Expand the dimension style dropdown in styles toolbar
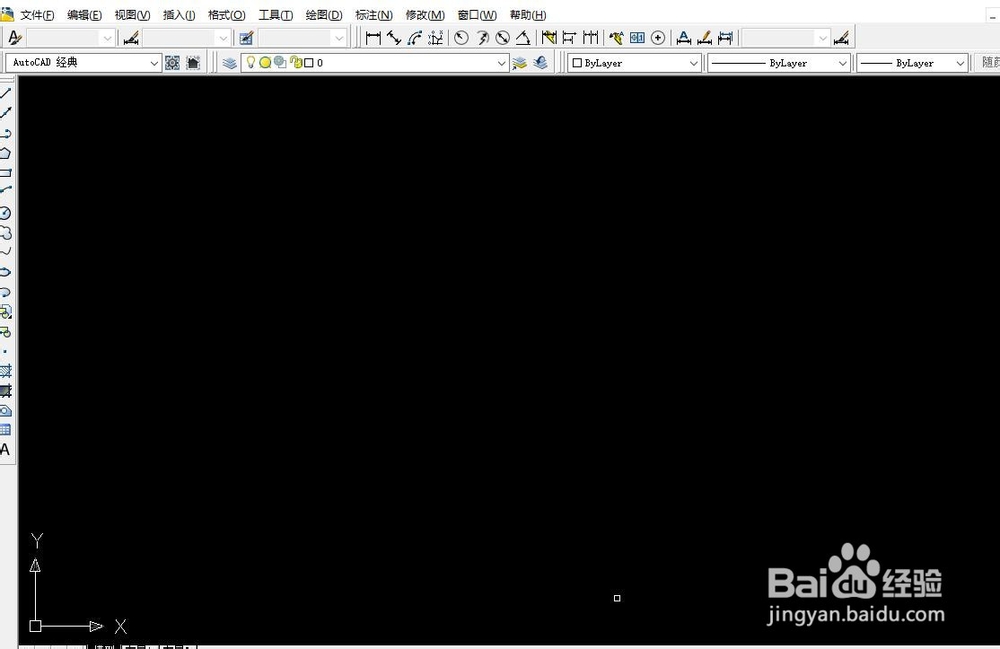1000x649 pixels. point(223,38)
